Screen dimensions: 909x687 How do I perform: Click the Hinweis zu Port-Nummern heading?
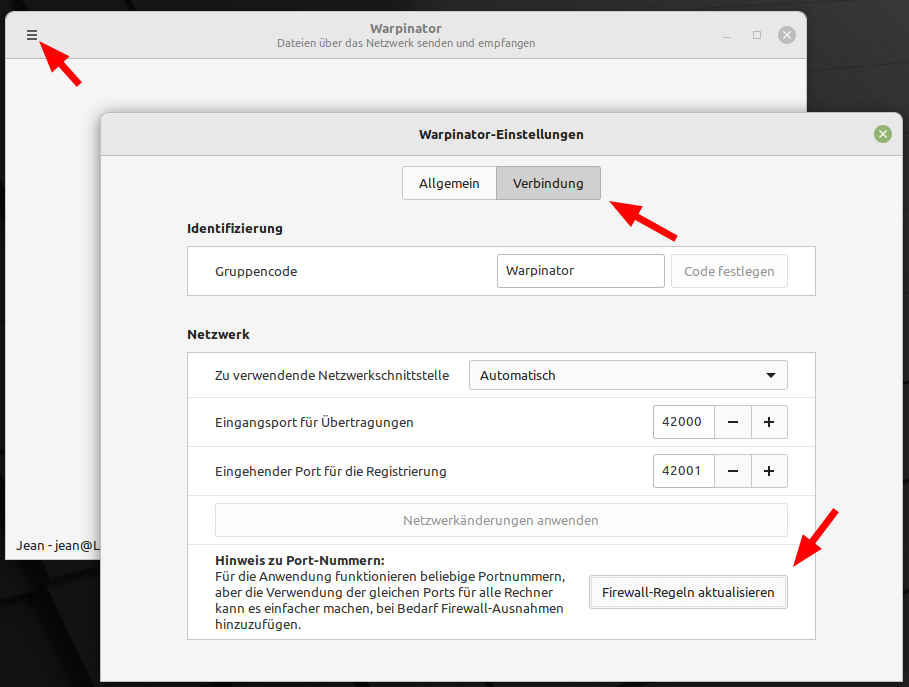click(300, 561)
